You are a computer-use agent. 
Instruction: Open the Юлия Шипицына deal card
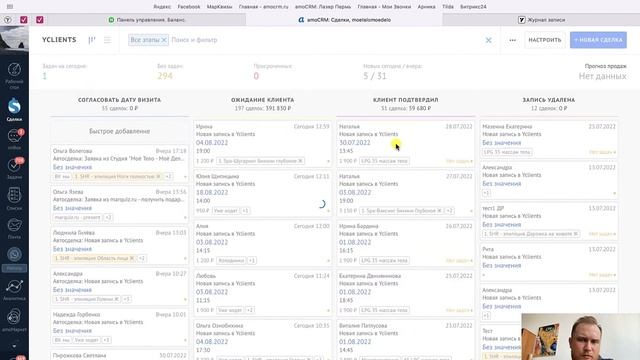pyautogui.click(x=262, y=193)
